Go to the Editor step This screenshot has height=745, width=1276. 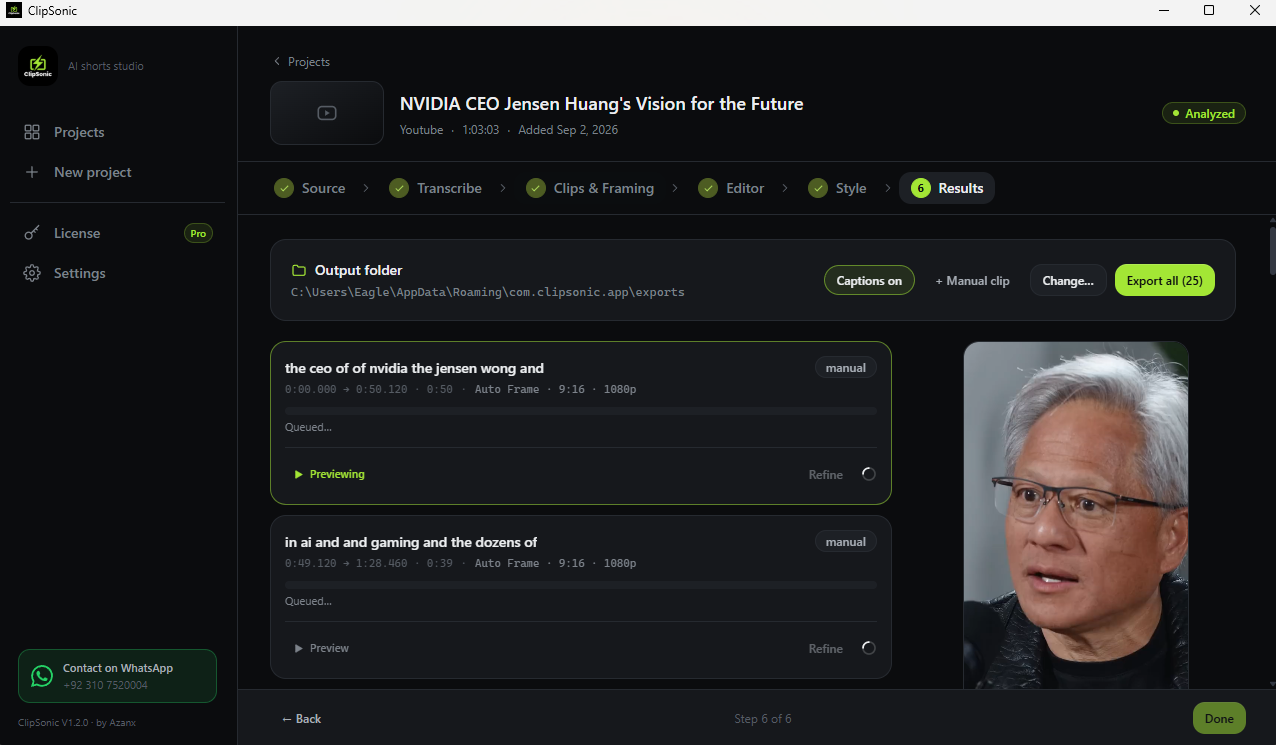[x=731, y=188]
